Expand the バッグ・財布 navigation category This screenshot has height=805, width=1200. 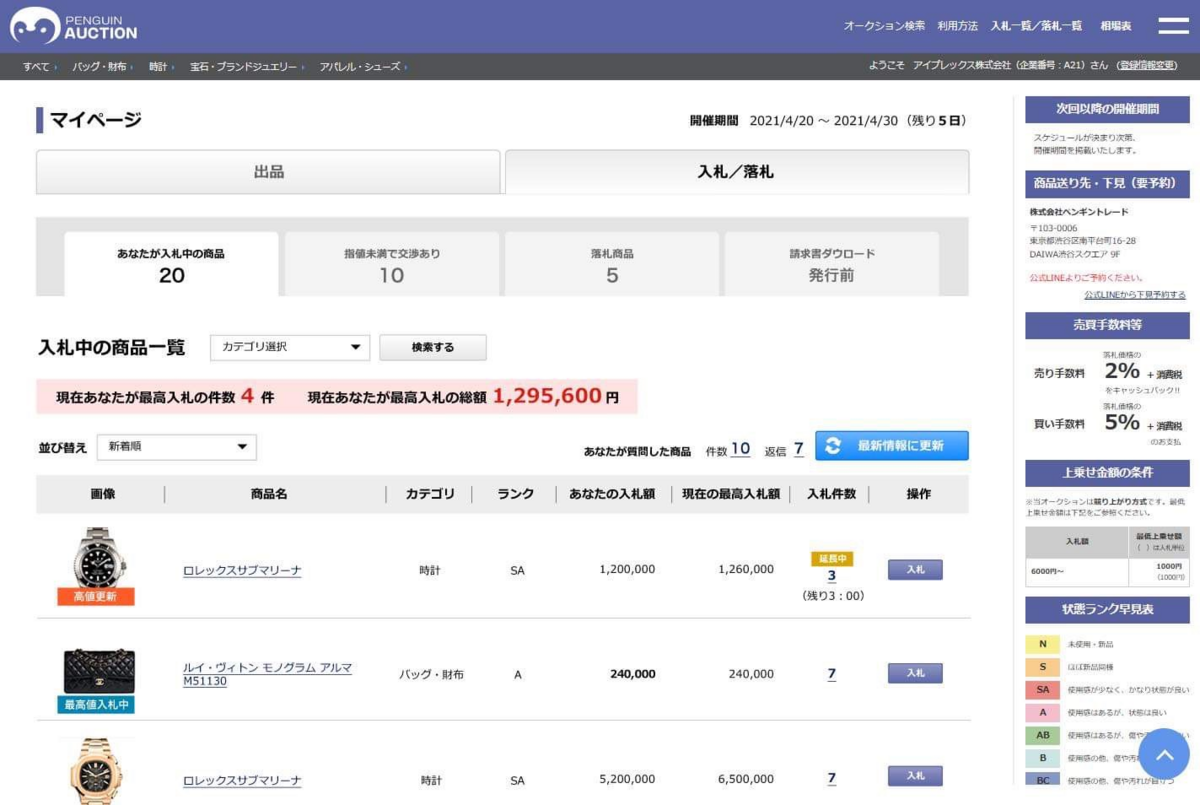(x=103, y=67)
